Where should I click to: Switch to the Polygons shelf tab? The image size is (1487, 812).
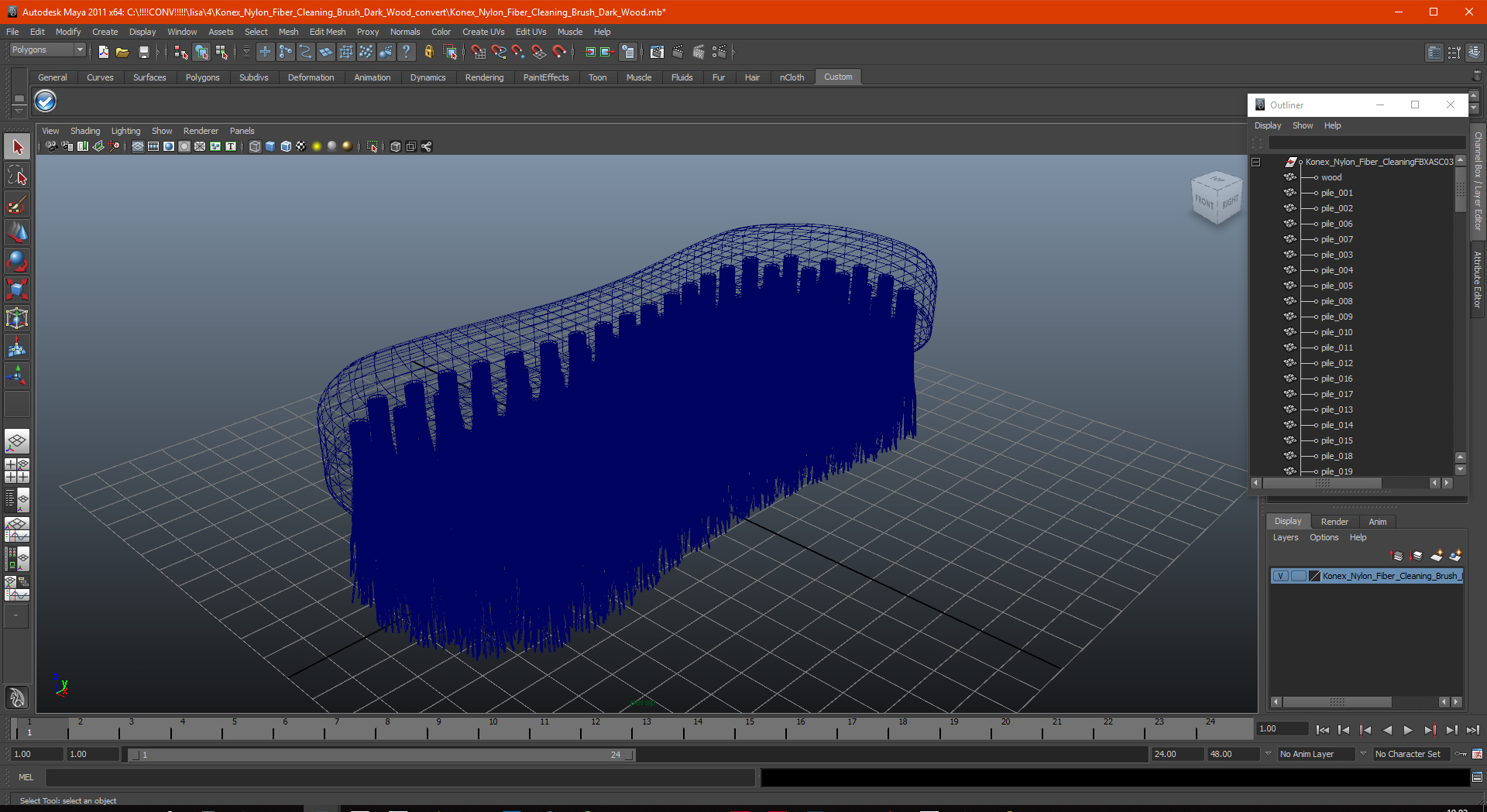[202, 77]
